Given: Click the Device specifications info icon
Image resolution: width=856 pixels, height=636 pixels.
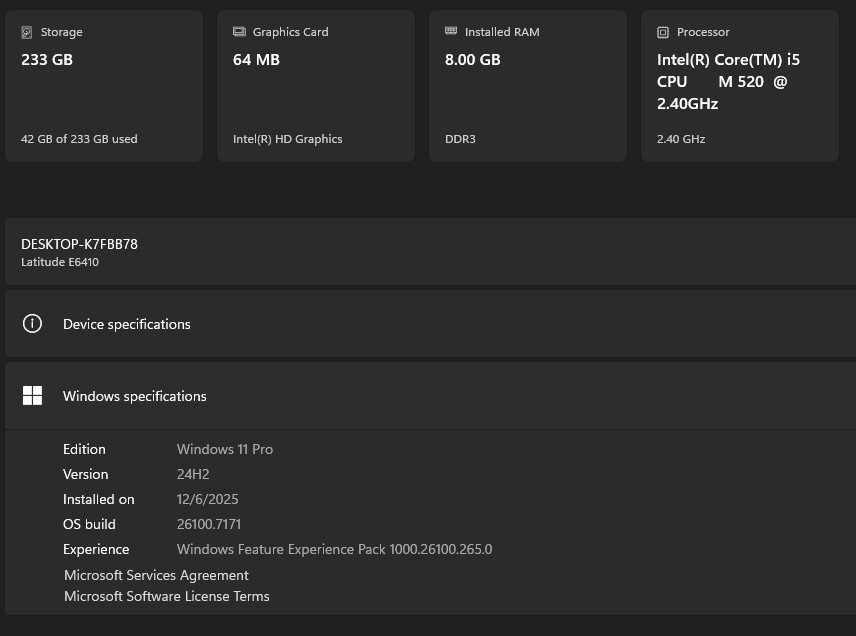Looking at the screenshot, I should pos(32,324).
